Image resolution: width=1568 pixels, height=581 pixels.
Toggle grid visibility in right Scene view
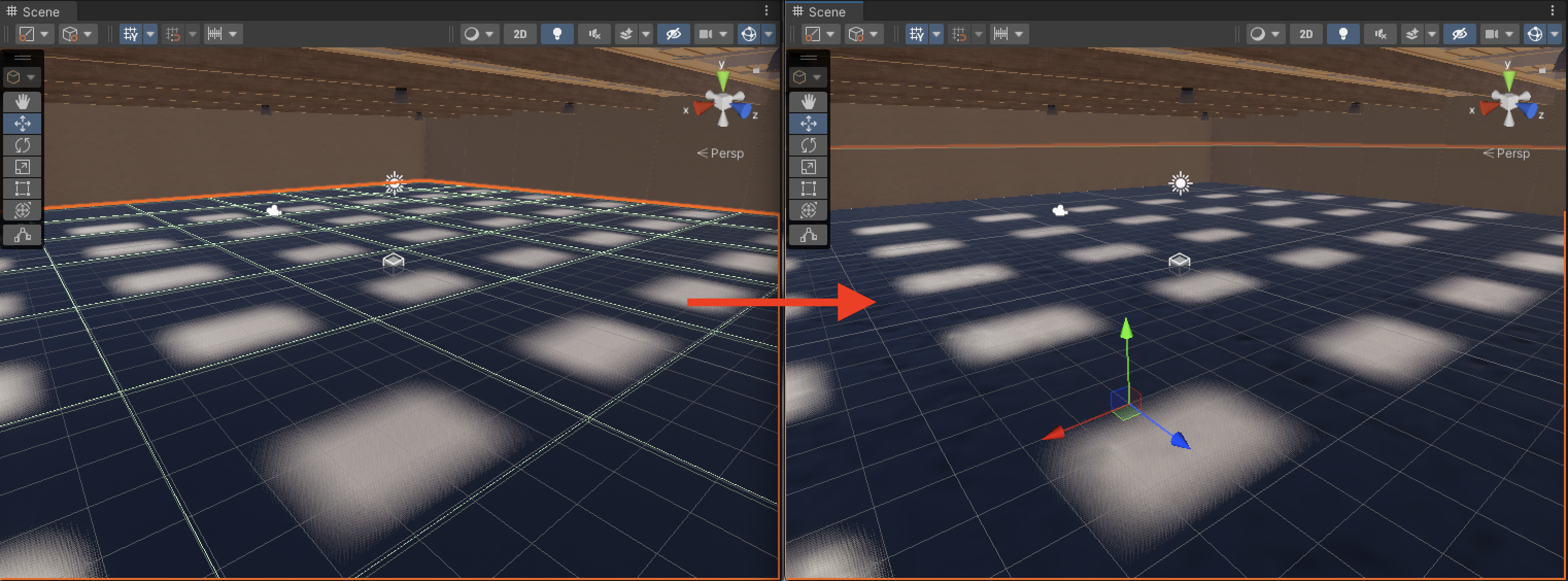click(x=917, y=34)
